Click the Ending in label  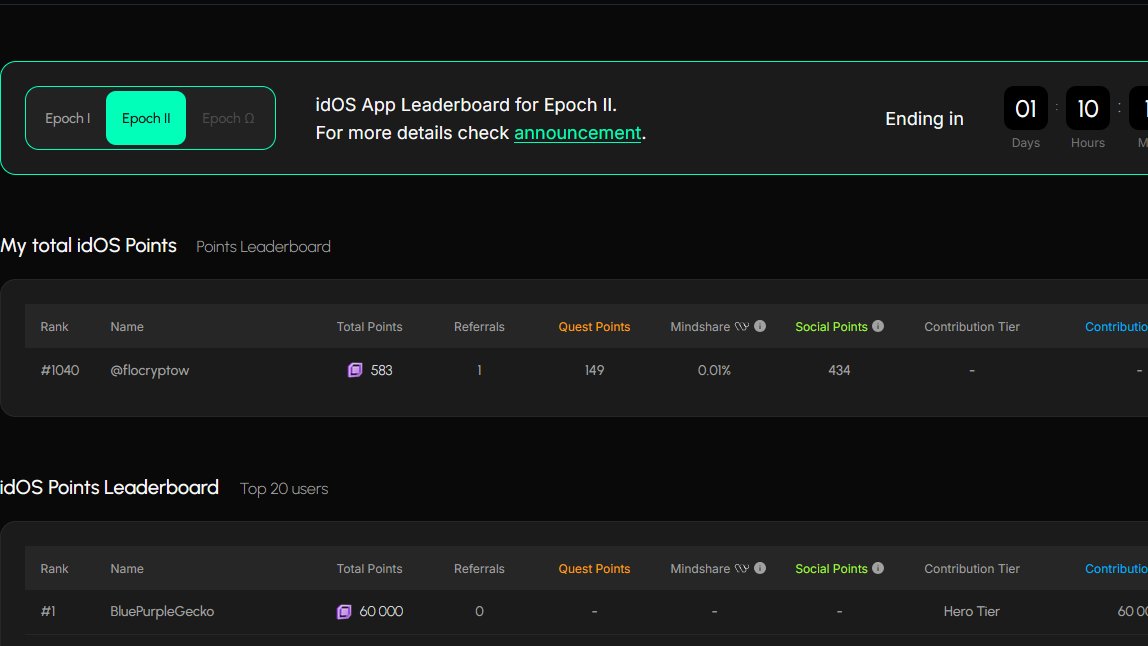[924, 119]
